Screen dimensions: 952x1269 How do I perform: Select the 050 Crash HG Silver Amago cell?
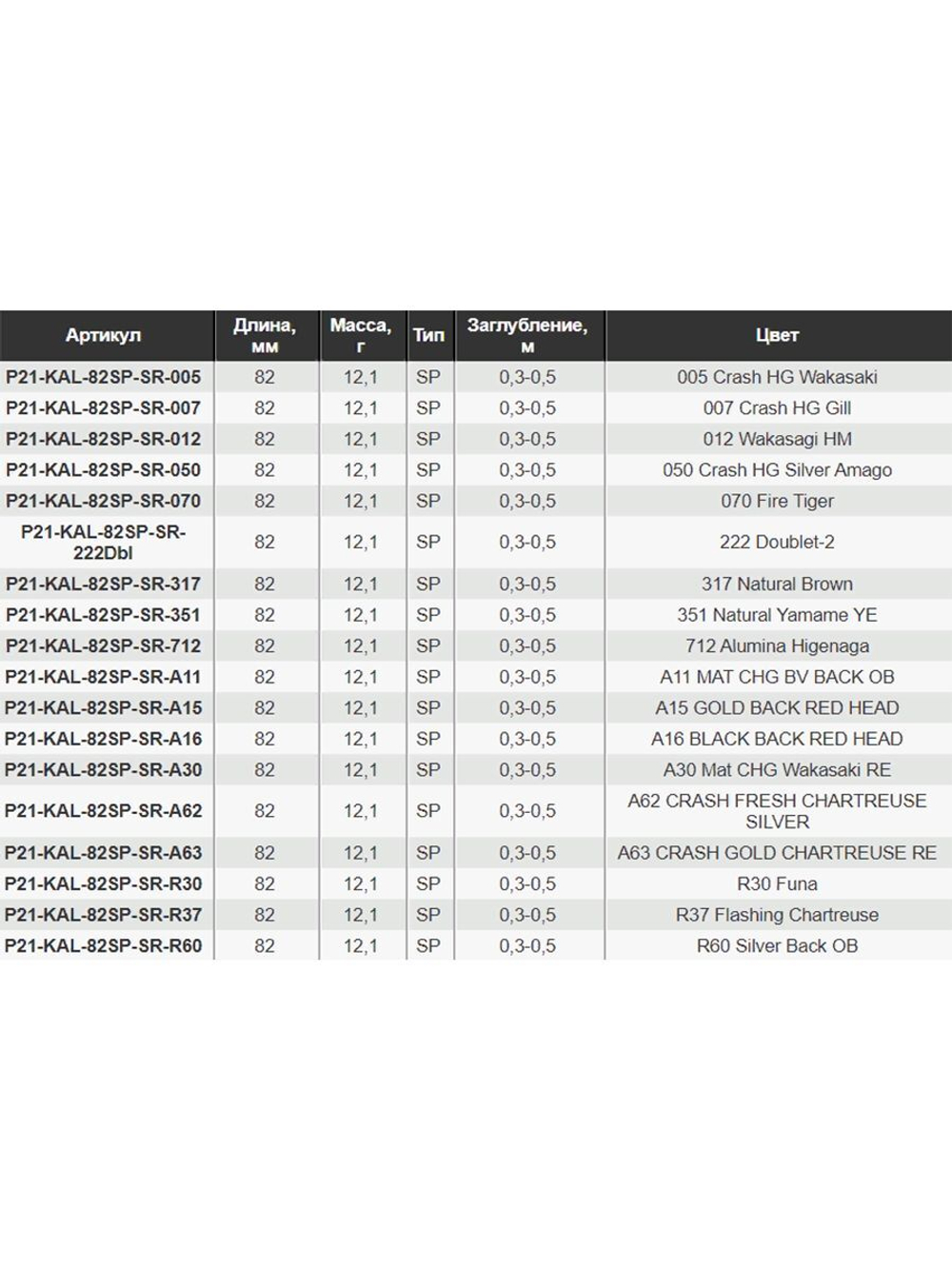[x=777, y=469]
